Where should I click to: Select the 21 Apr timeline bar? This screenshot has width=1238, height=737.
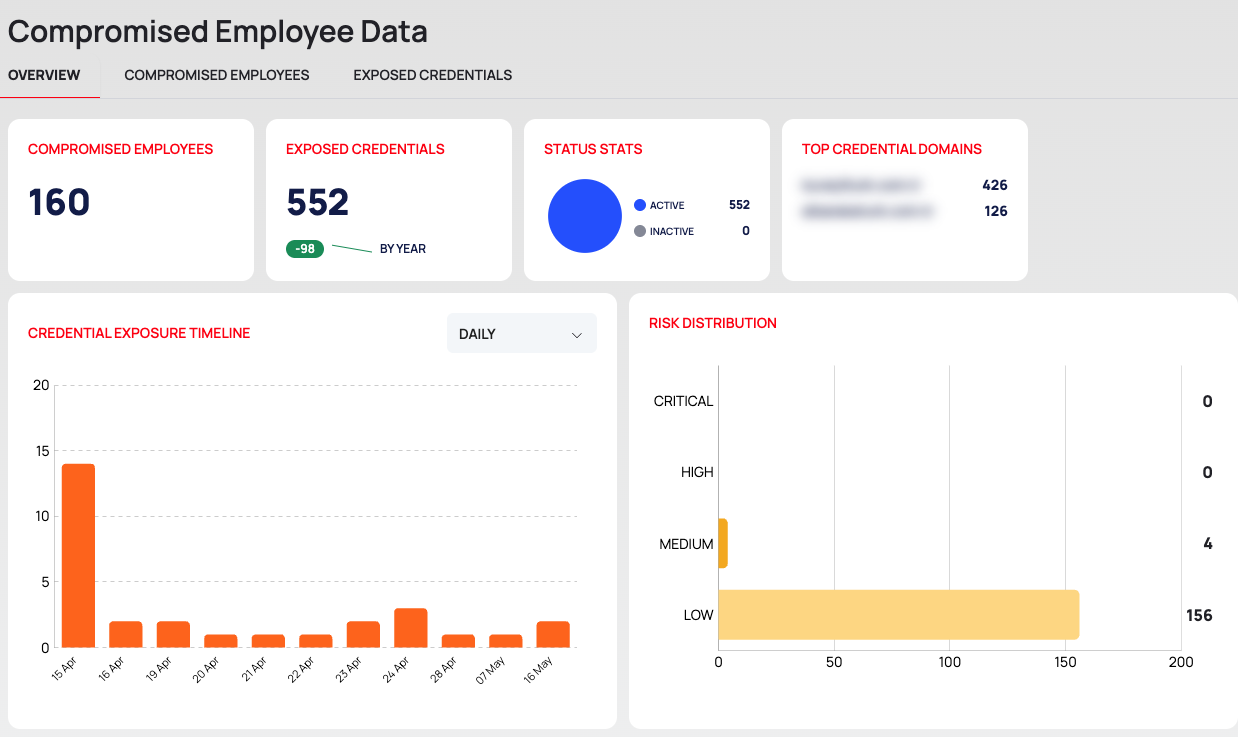coord(268,641)
